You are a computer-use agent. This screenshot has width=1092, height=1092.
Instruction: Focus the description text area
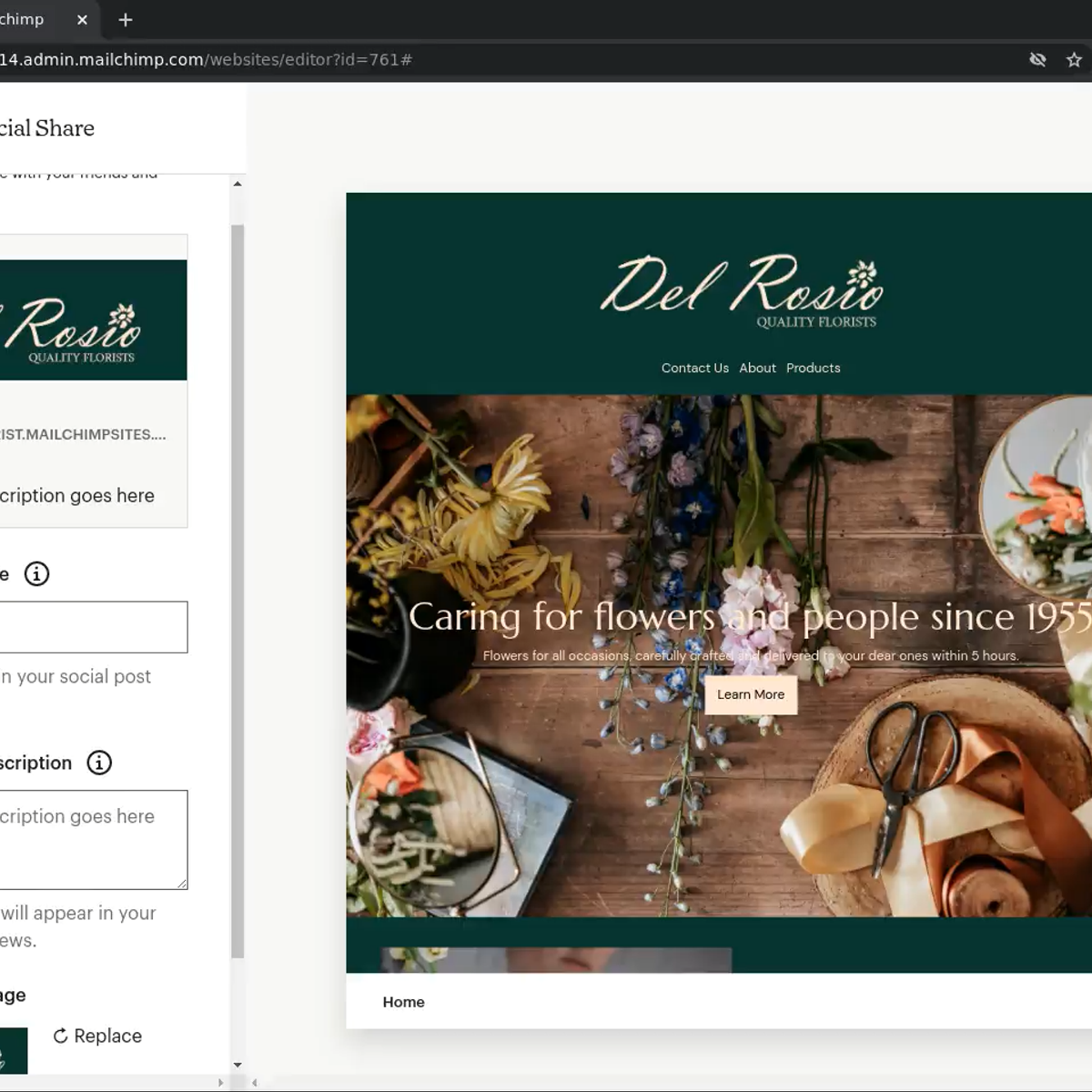tap(94, 840)
